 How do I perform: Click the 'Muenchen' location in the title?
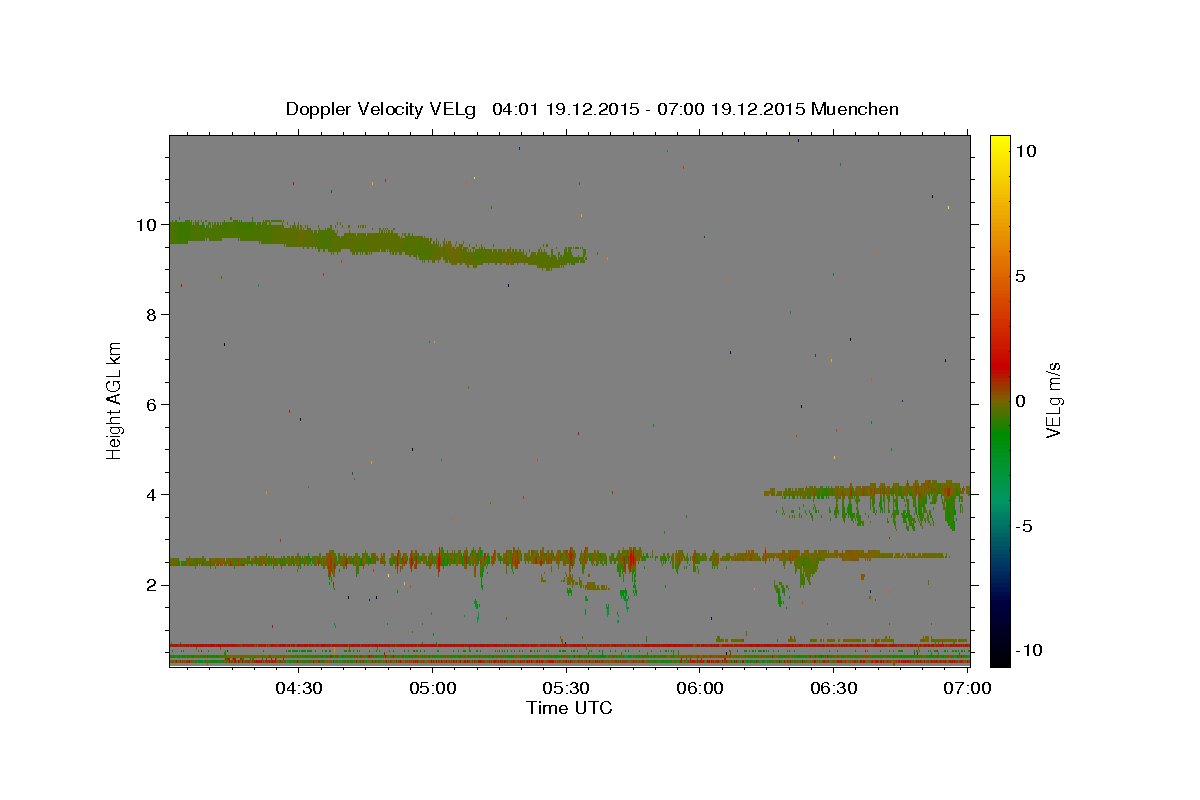click(855, 109)
